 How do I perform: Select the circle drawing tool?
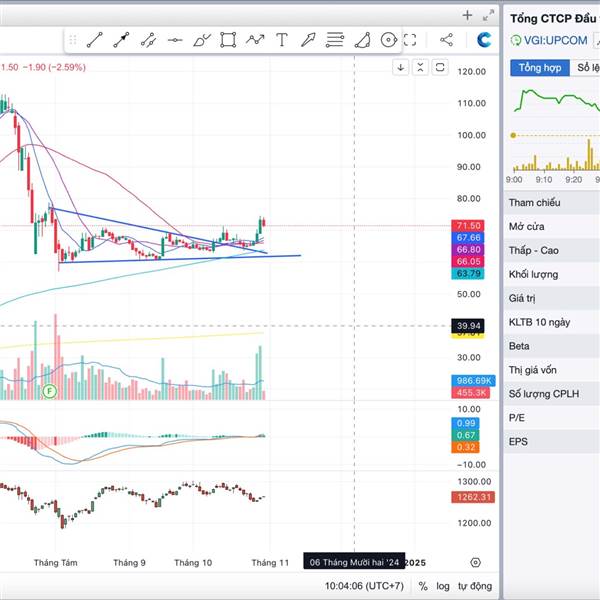point(389,40)
